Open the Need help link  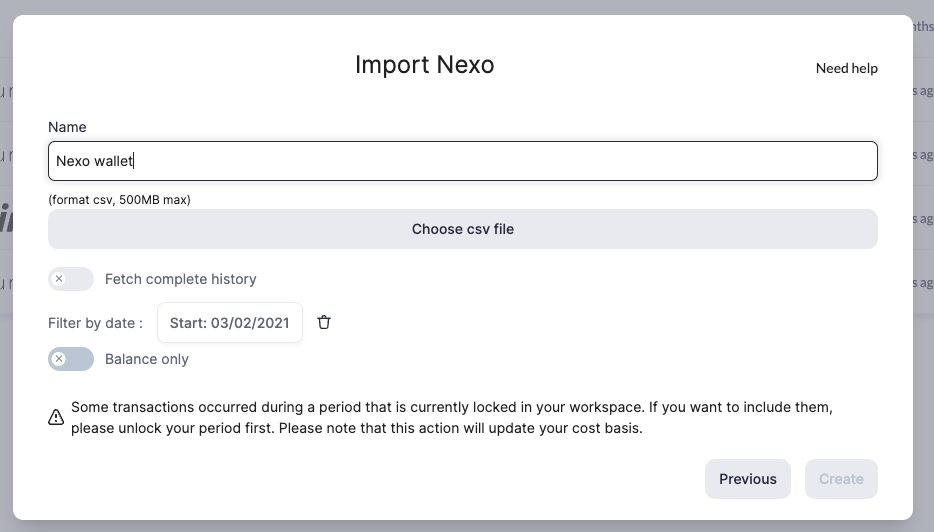point(846,69)
